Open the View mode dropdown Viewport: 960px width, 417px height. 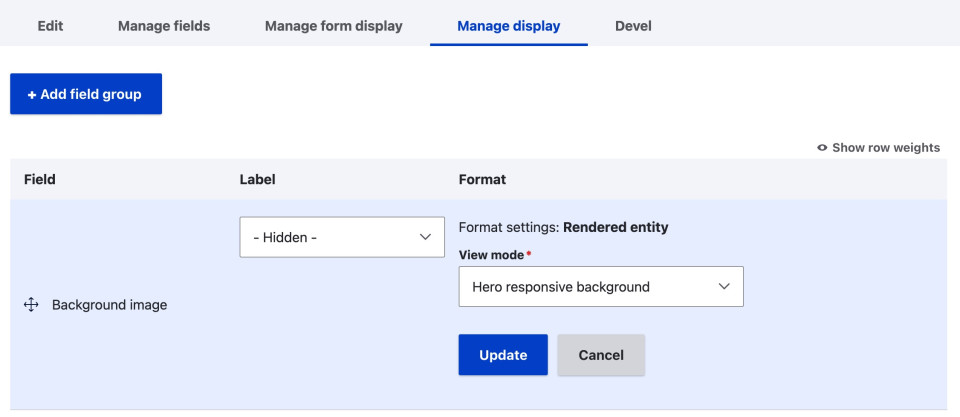tap(601, 286)
